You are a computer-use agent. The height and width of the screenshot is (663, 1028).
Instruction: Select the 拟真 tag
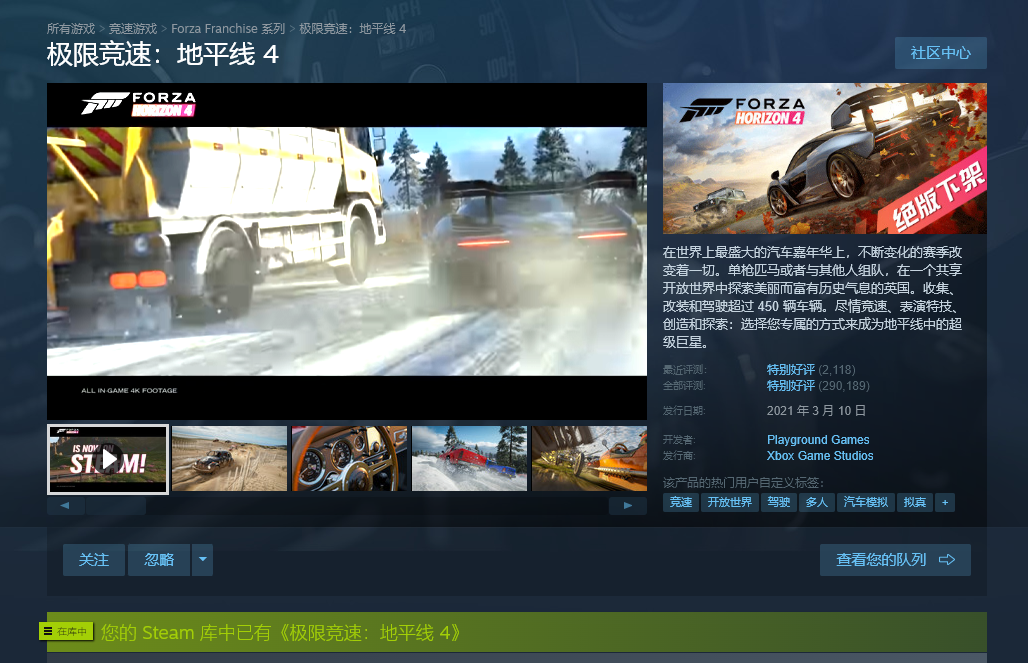tap(915, 502)
